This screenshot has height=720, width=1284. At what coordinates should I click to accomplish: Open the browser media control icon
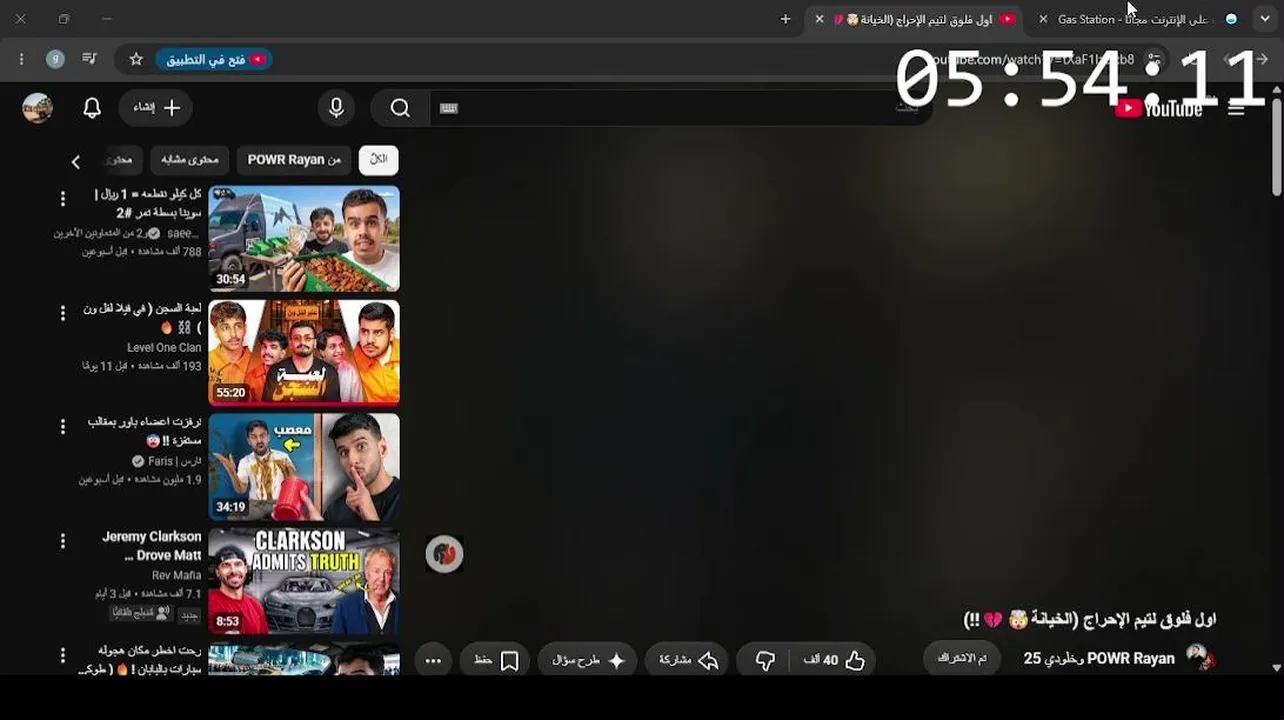click(90, 59)
